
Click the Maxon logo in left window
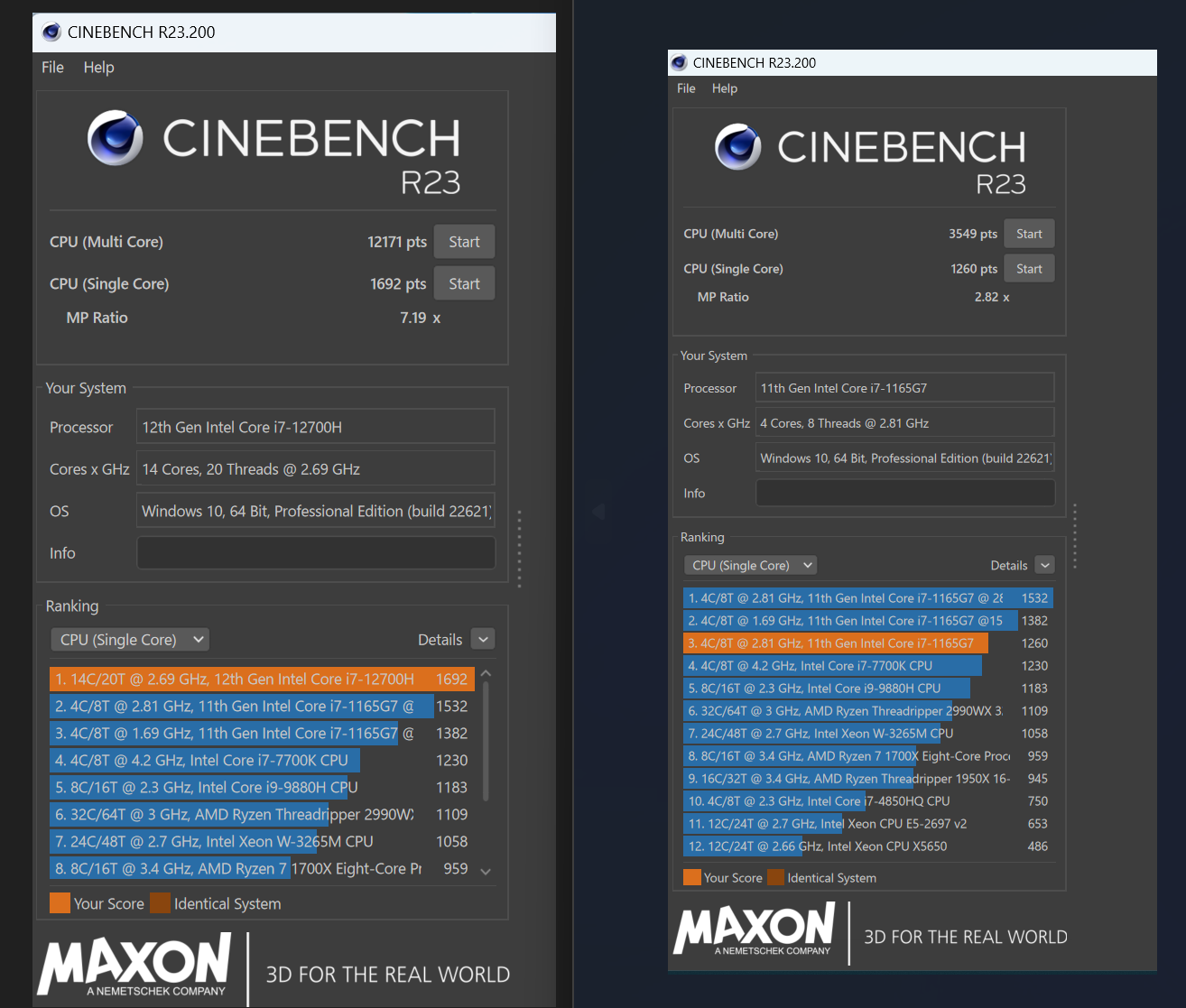[x=134, y=965]
